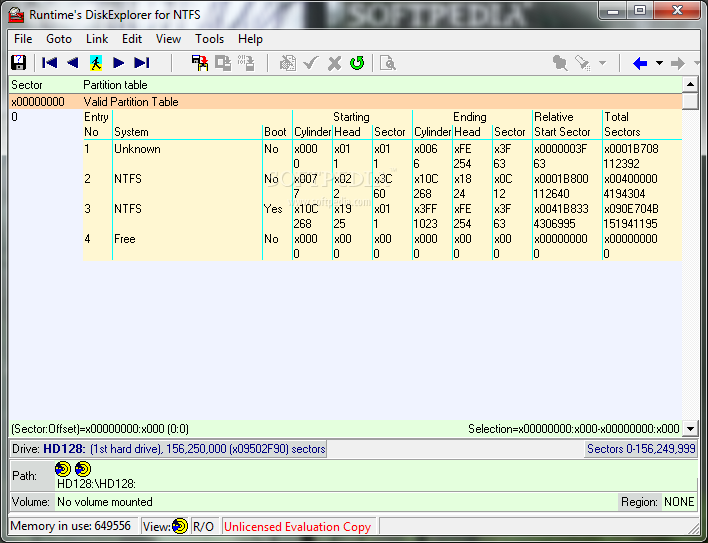This screenshot has width=708, height=543.
Task: Jump to first sector button
Action: tap(49, 63)
